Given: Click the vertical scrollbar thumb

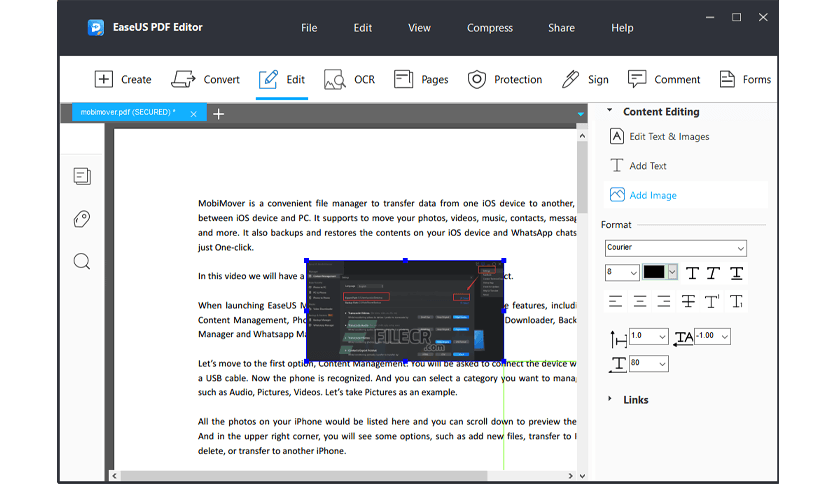Looking at the screenshot, I should click(582, 176).
